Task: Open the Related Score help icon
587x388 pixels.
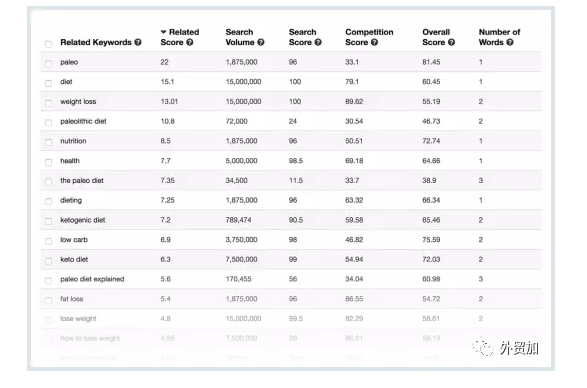Action: coord(190,42)
